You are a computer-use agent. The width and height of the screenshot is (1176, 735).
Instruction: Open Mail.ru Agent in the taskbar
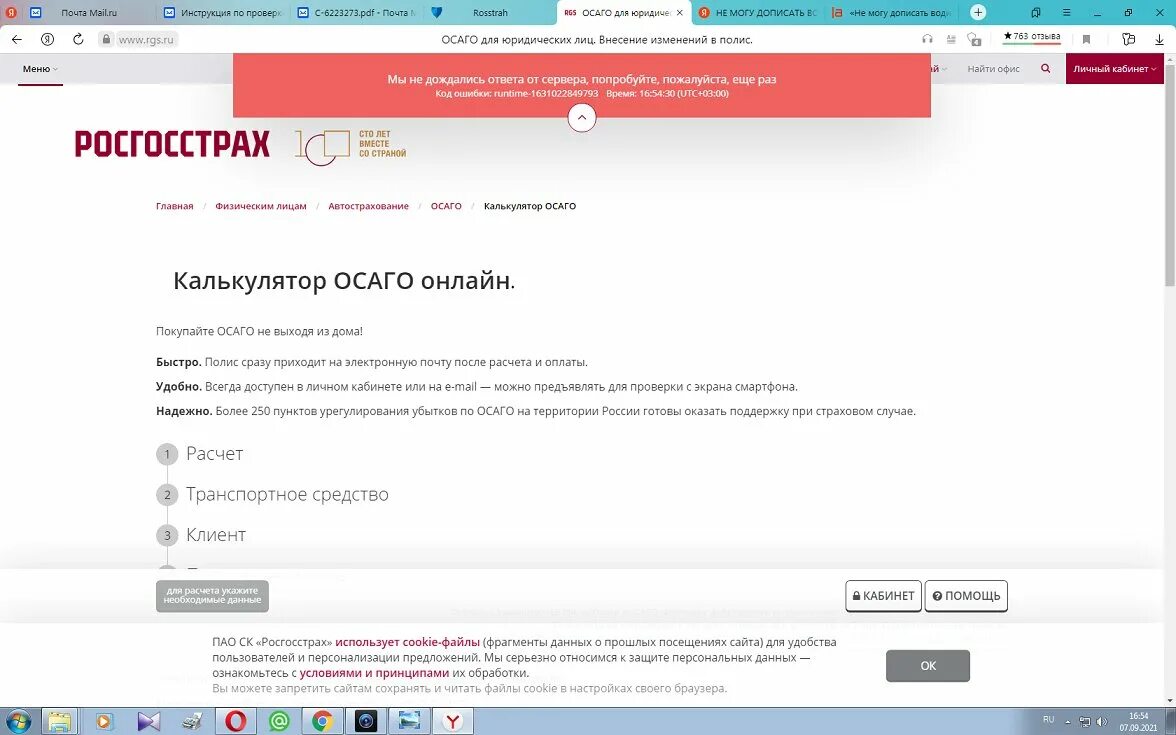(279, 722)
